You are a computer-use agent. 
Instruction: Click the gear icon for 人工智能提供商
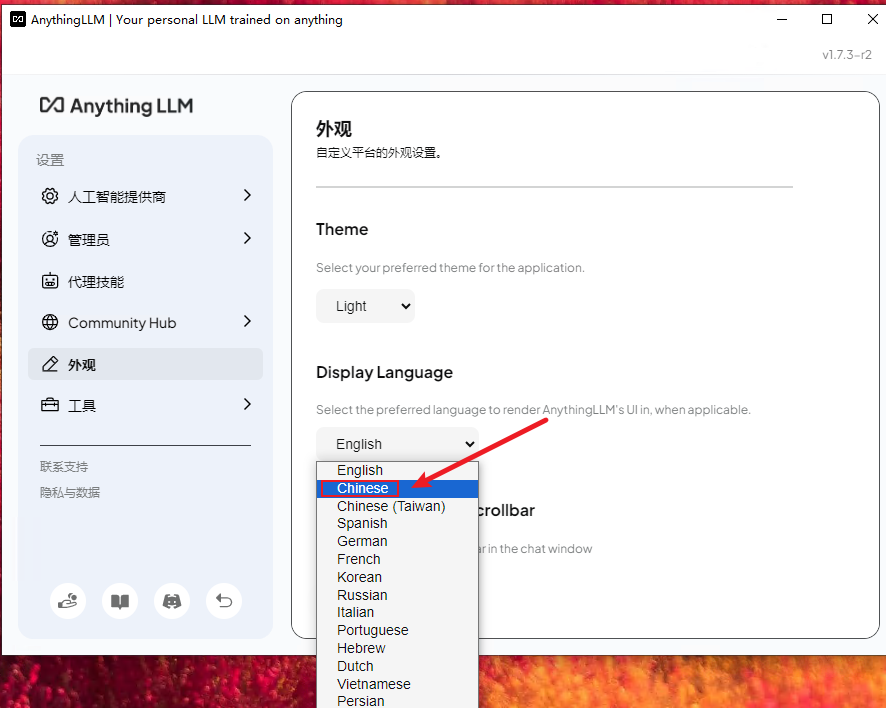pos(50,196)
